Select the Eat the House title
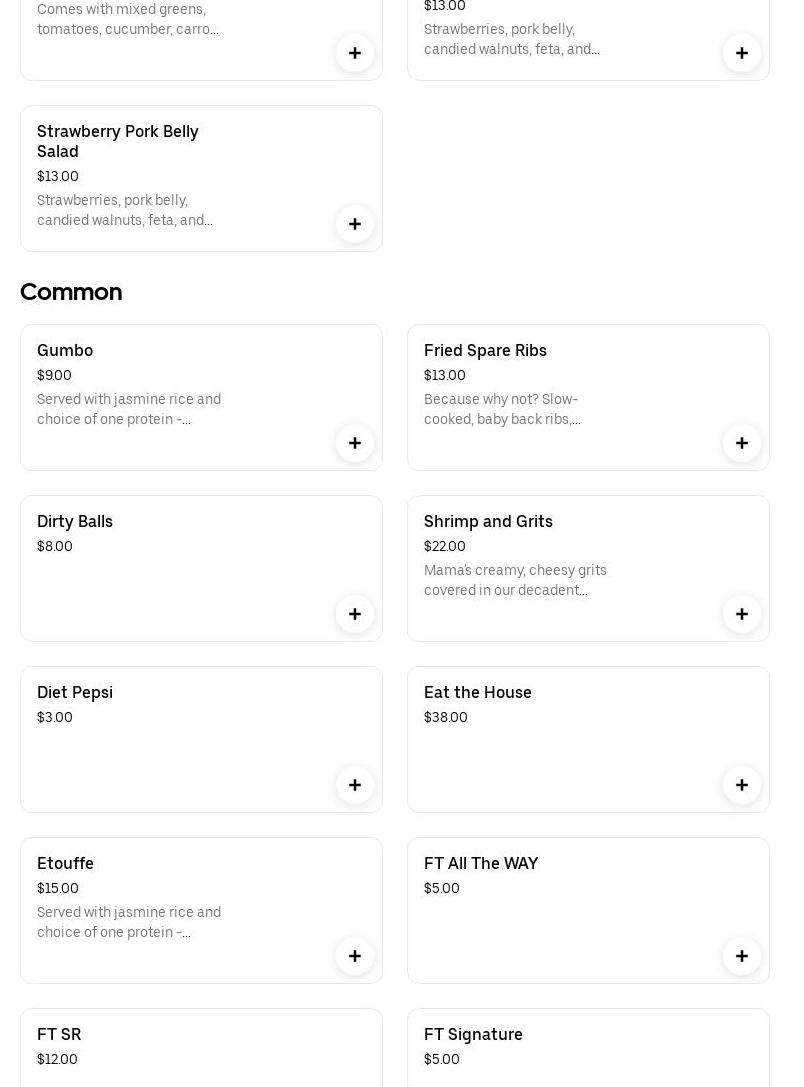Image resolution: width=804 pixels, height=1087 pixels. coord(478,693)
